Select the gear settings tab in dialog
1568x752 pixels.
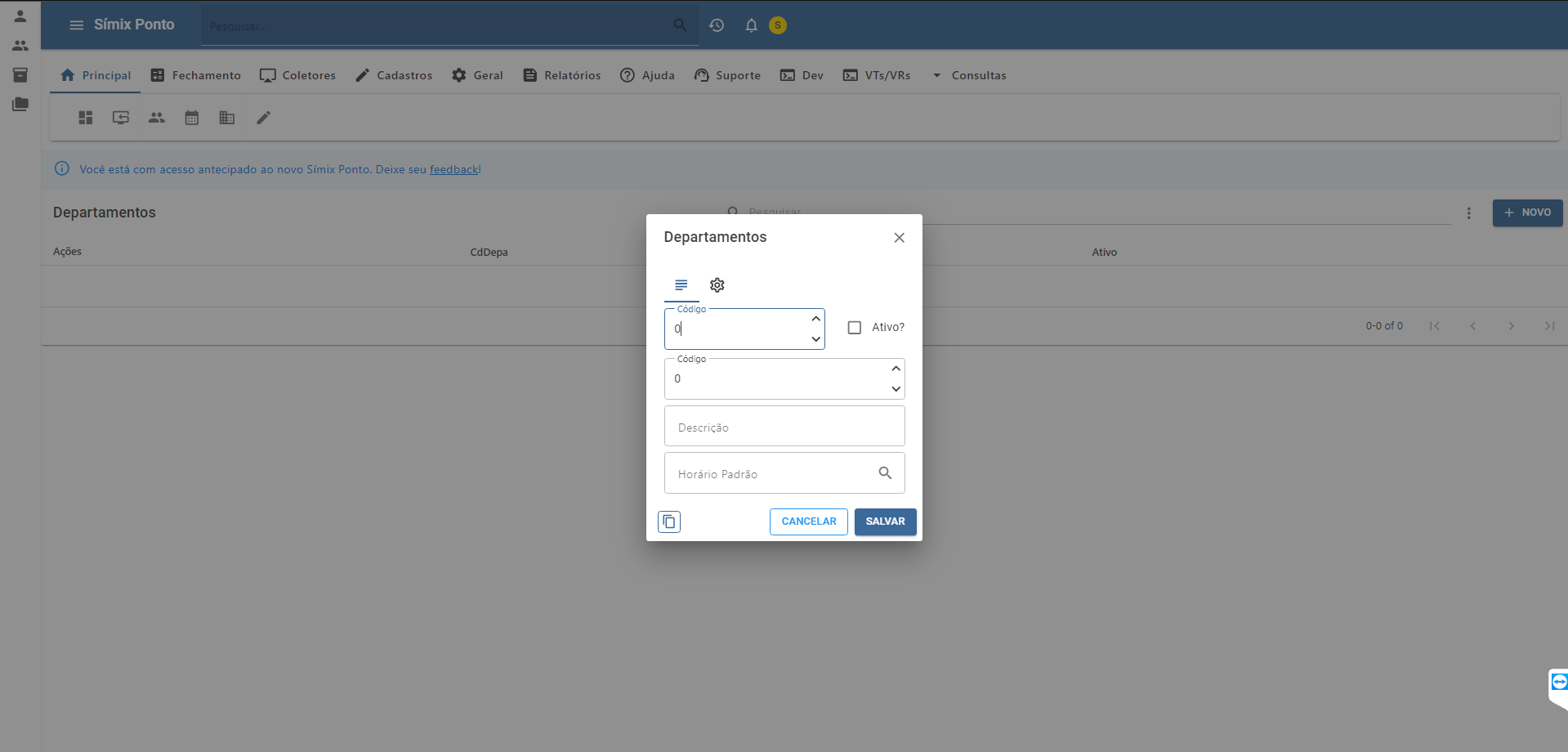click(x=717, y=285)
